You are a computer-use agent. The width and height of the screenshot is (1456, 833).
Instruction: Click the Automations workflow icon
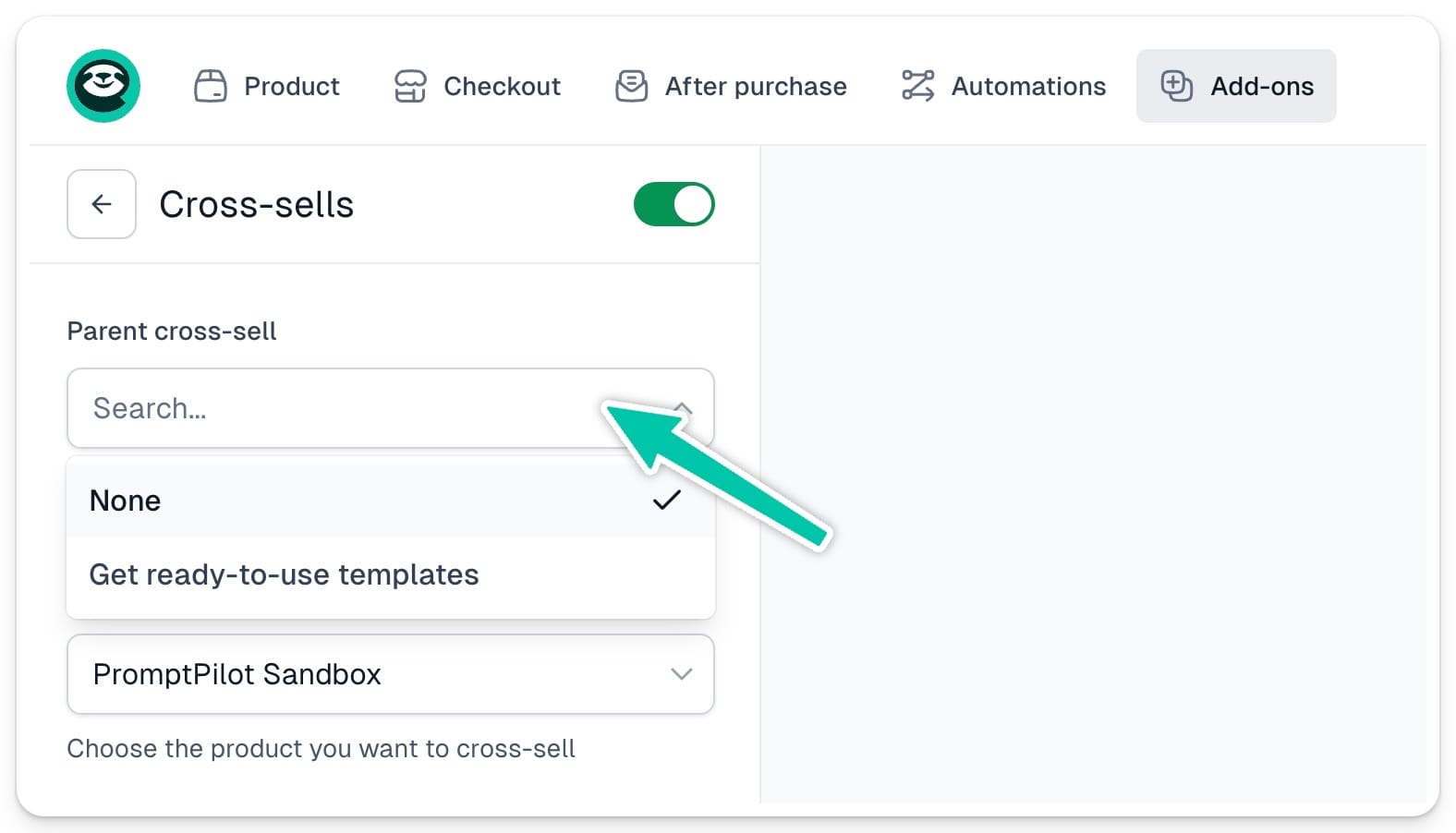click(918, 86)
